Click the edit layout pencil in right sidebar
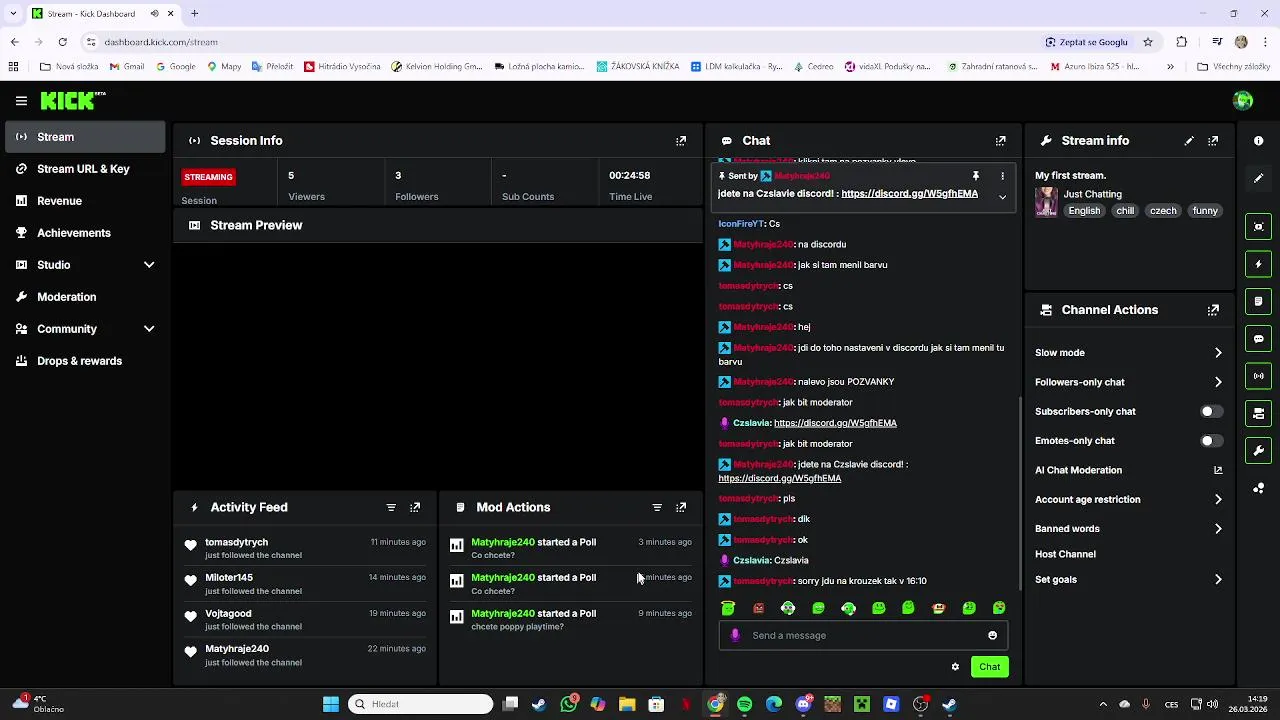Viewport: 1280px width, 720px height. point(1258,178)
